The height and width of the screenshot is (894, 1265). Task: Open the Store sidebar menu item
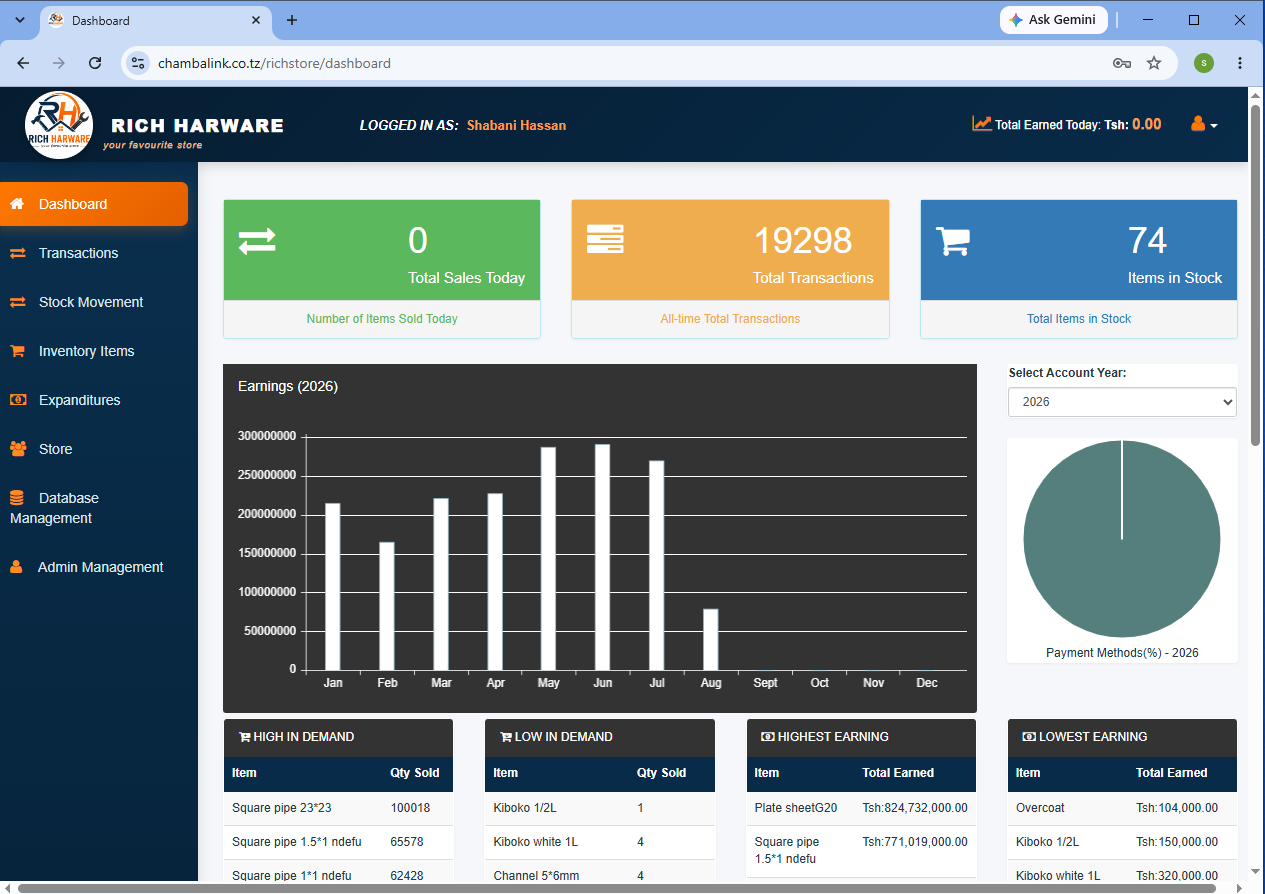pos(94,449)
